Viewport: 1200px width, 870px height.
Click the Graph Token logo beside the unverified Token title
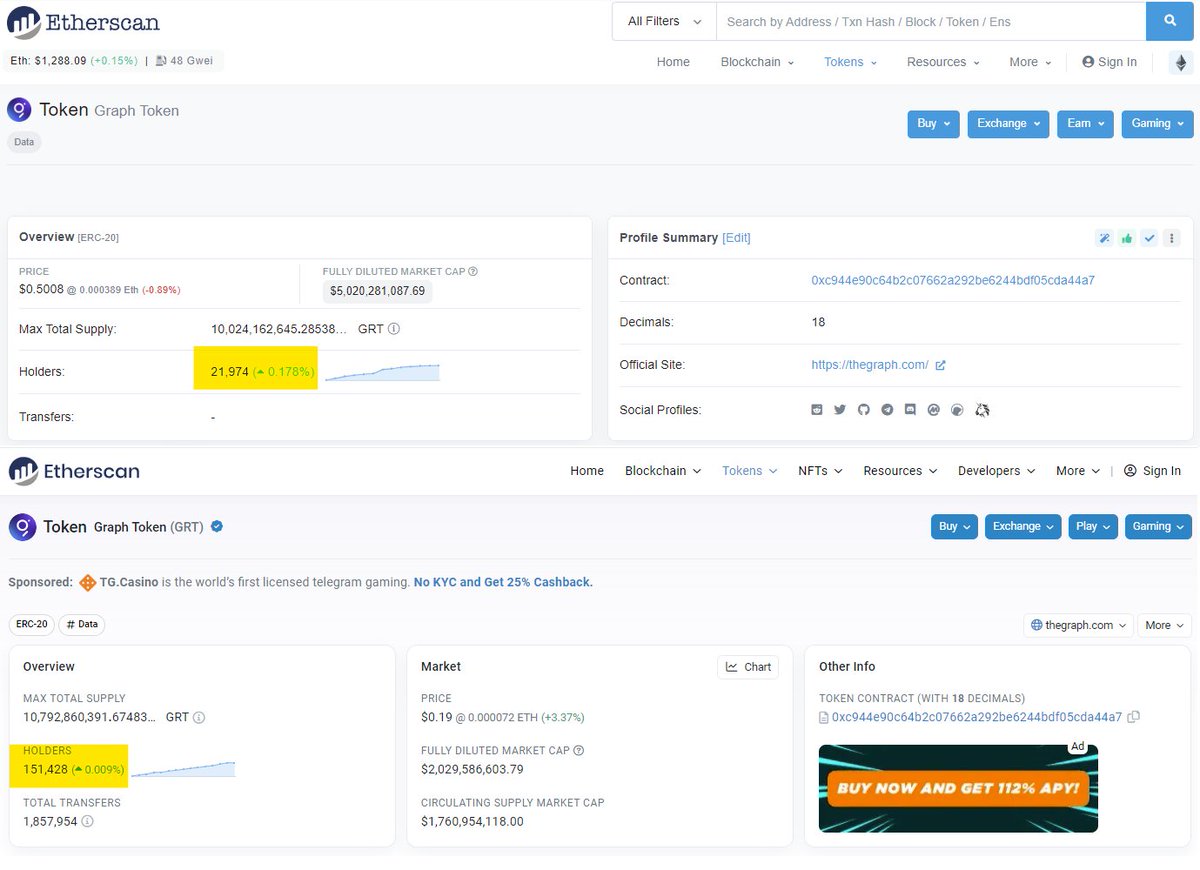[x=19, y=110]
